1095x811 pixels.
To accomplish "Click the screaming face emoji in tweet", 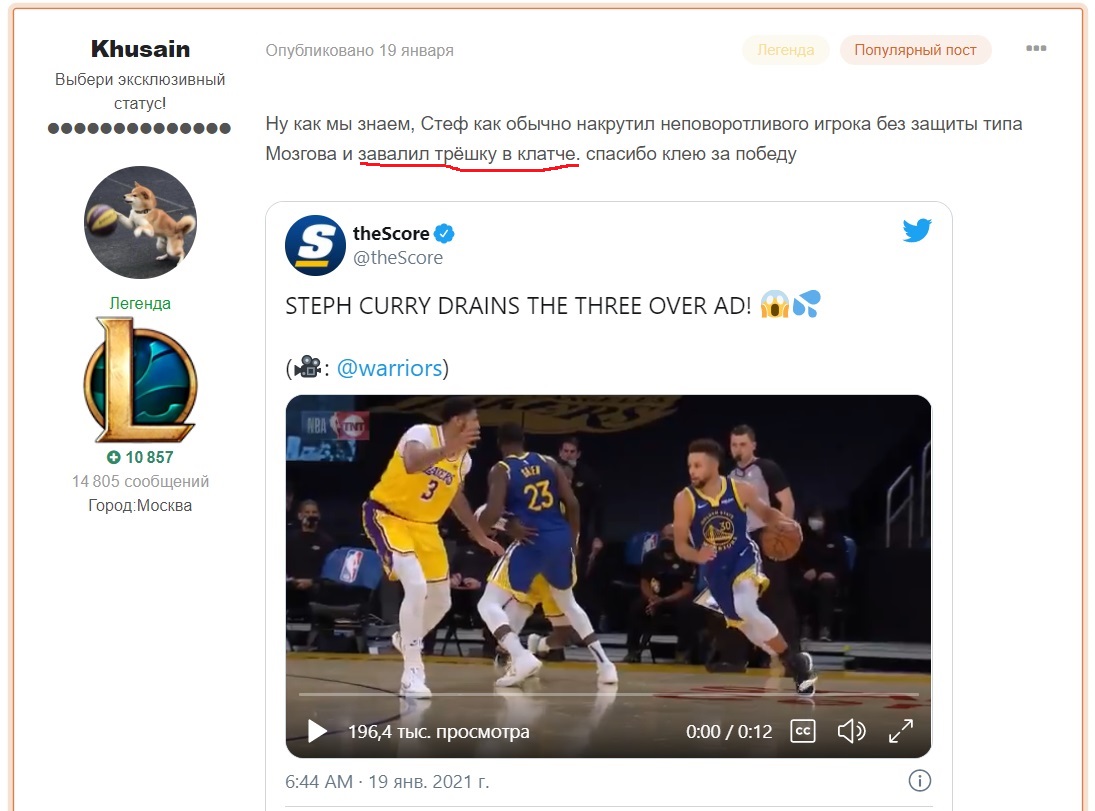I will [x=774, y=304].
